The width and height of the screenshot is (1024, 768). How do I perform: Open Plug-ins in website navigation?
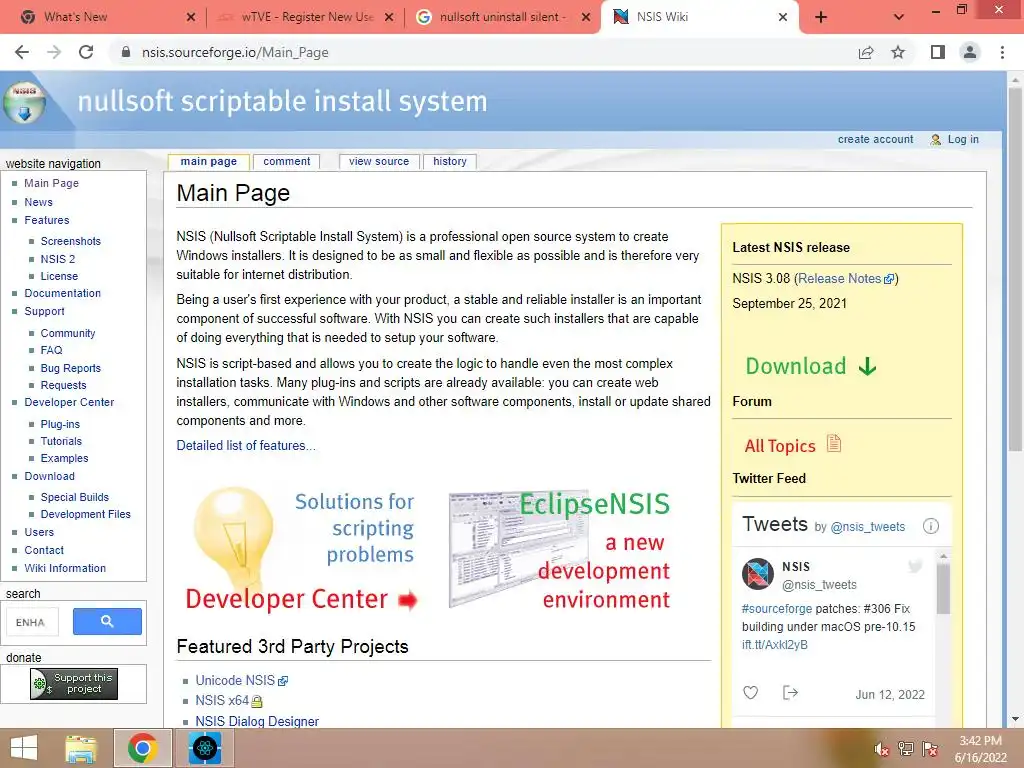point(60,424)
